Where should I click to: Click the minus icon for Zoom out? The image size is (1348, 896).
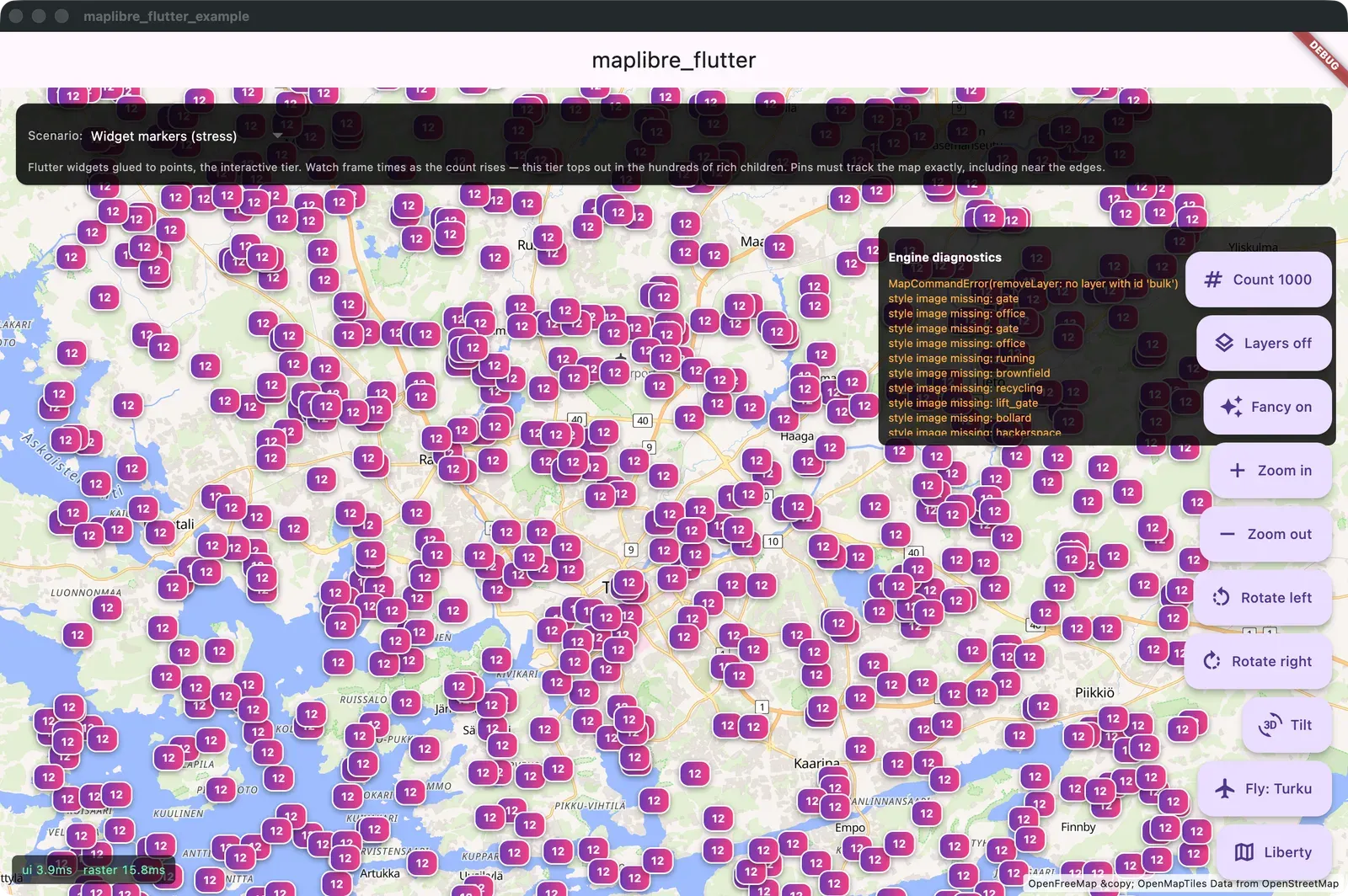pyautogui.click(x=1228, y=534)
